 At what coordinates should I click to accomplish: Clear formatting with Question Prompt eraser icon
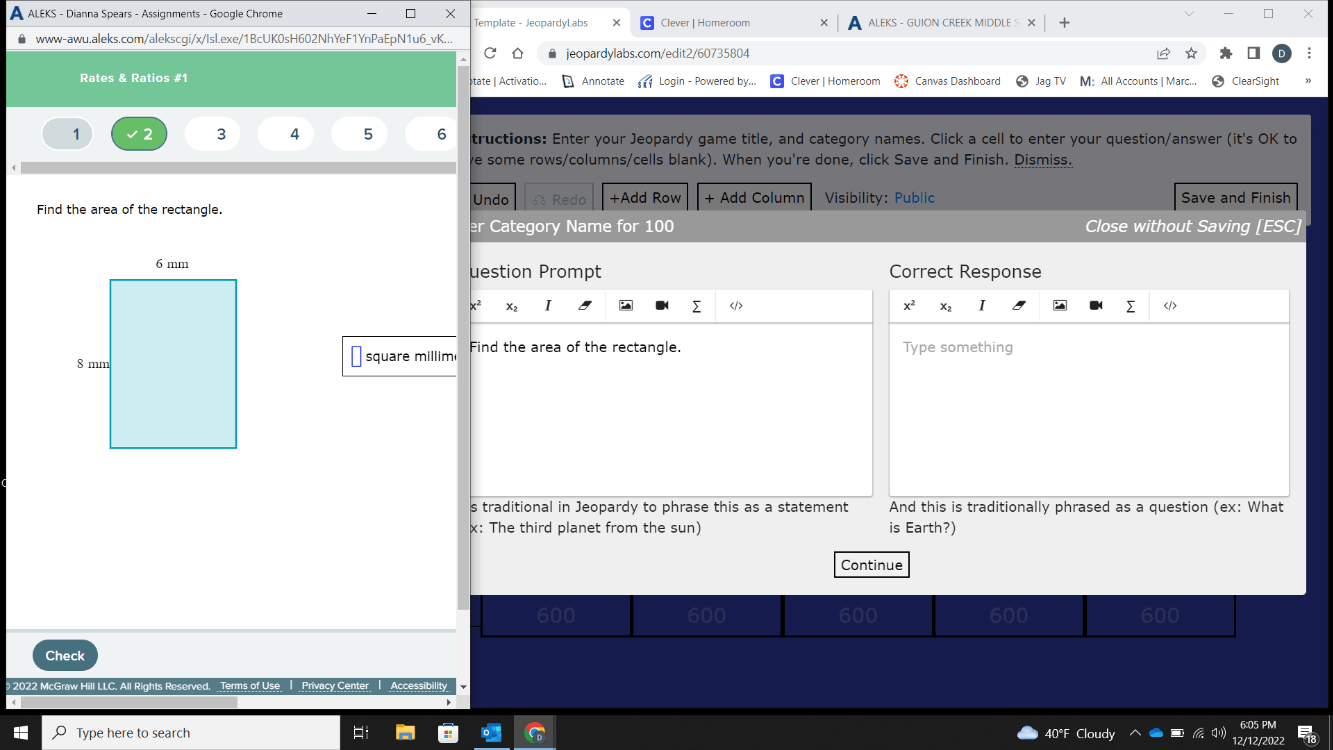(585, 306)
